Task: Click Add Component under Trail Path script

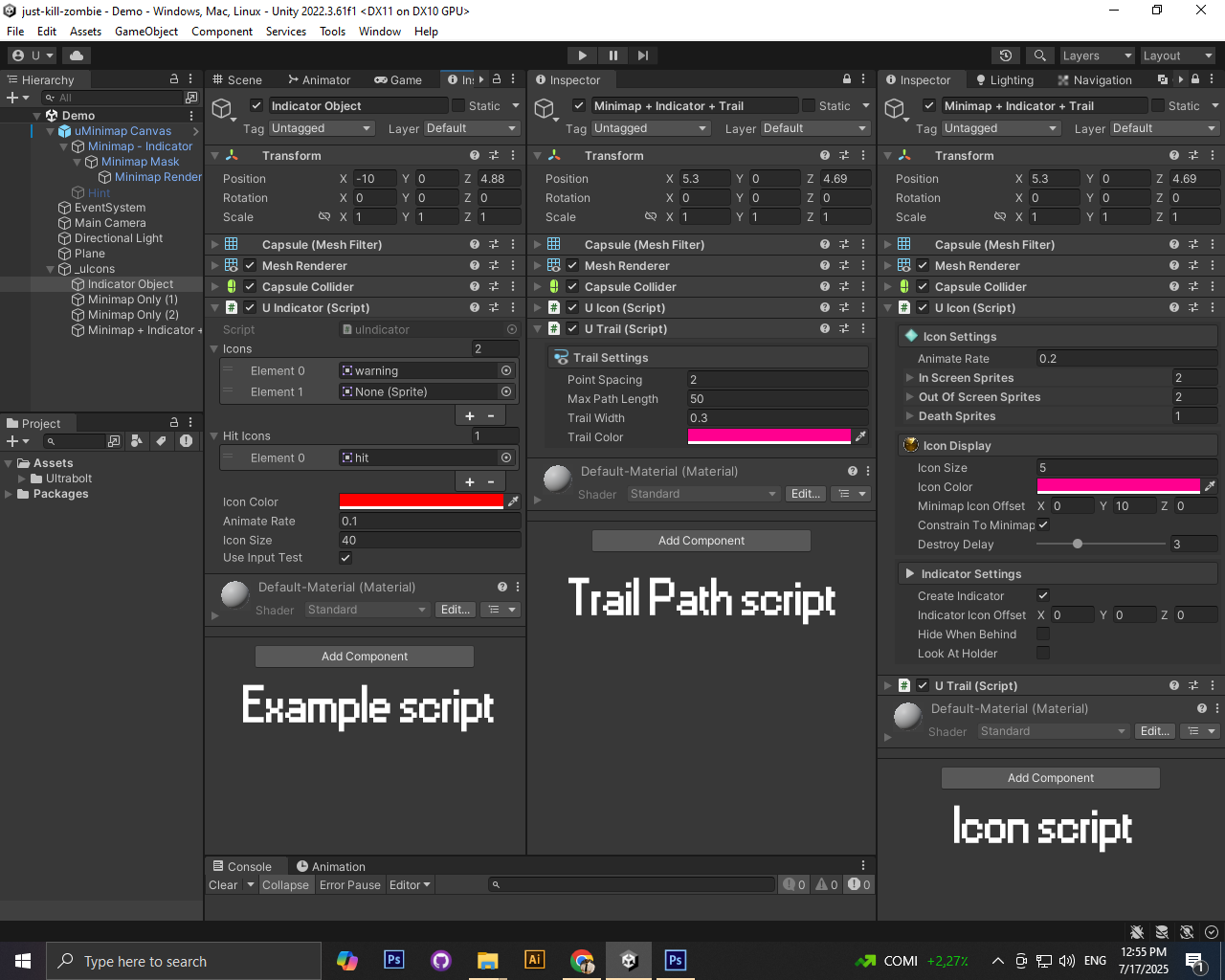Action: tap(702, 541)
